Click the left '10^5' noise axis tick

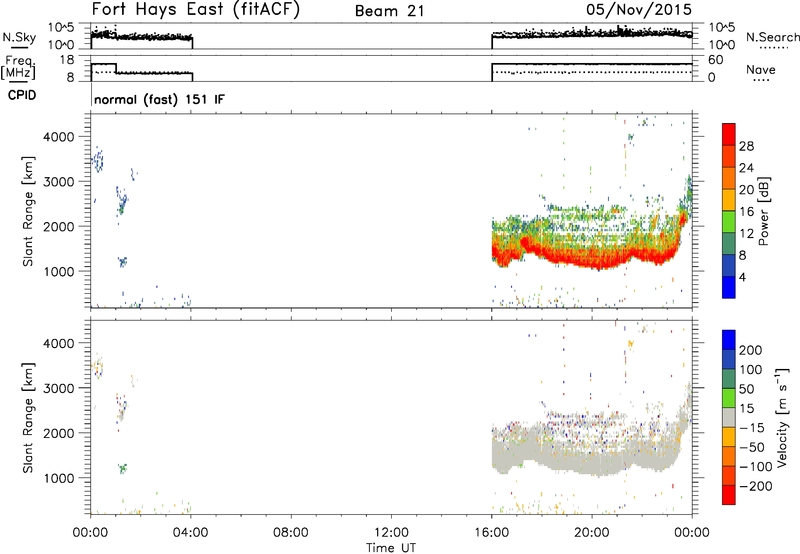click(61, 27)
